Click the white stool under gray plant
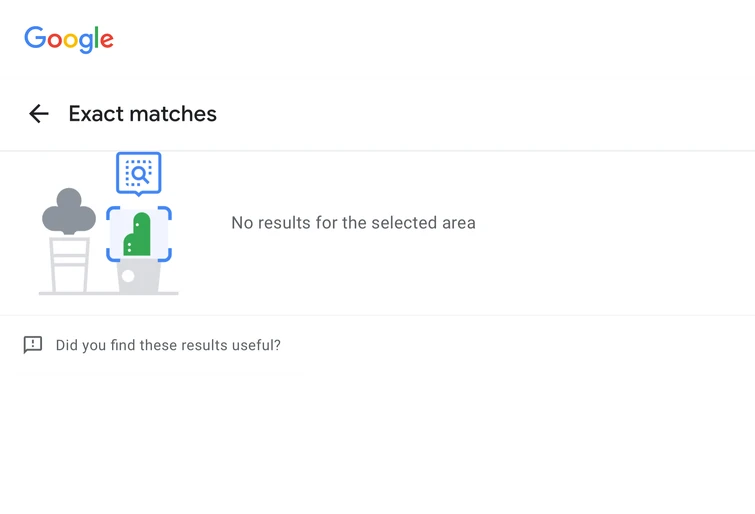Screen dimensions: 755x514 70,265
